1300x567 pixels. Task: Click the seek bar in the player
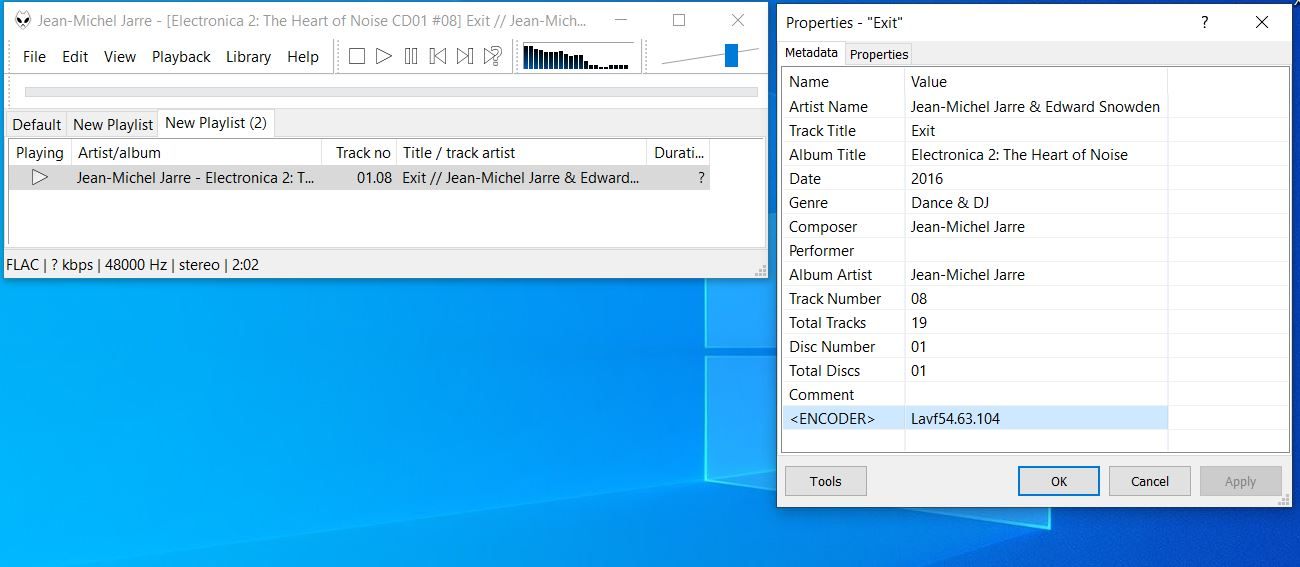pyautogui.click(x=391, y=92)
